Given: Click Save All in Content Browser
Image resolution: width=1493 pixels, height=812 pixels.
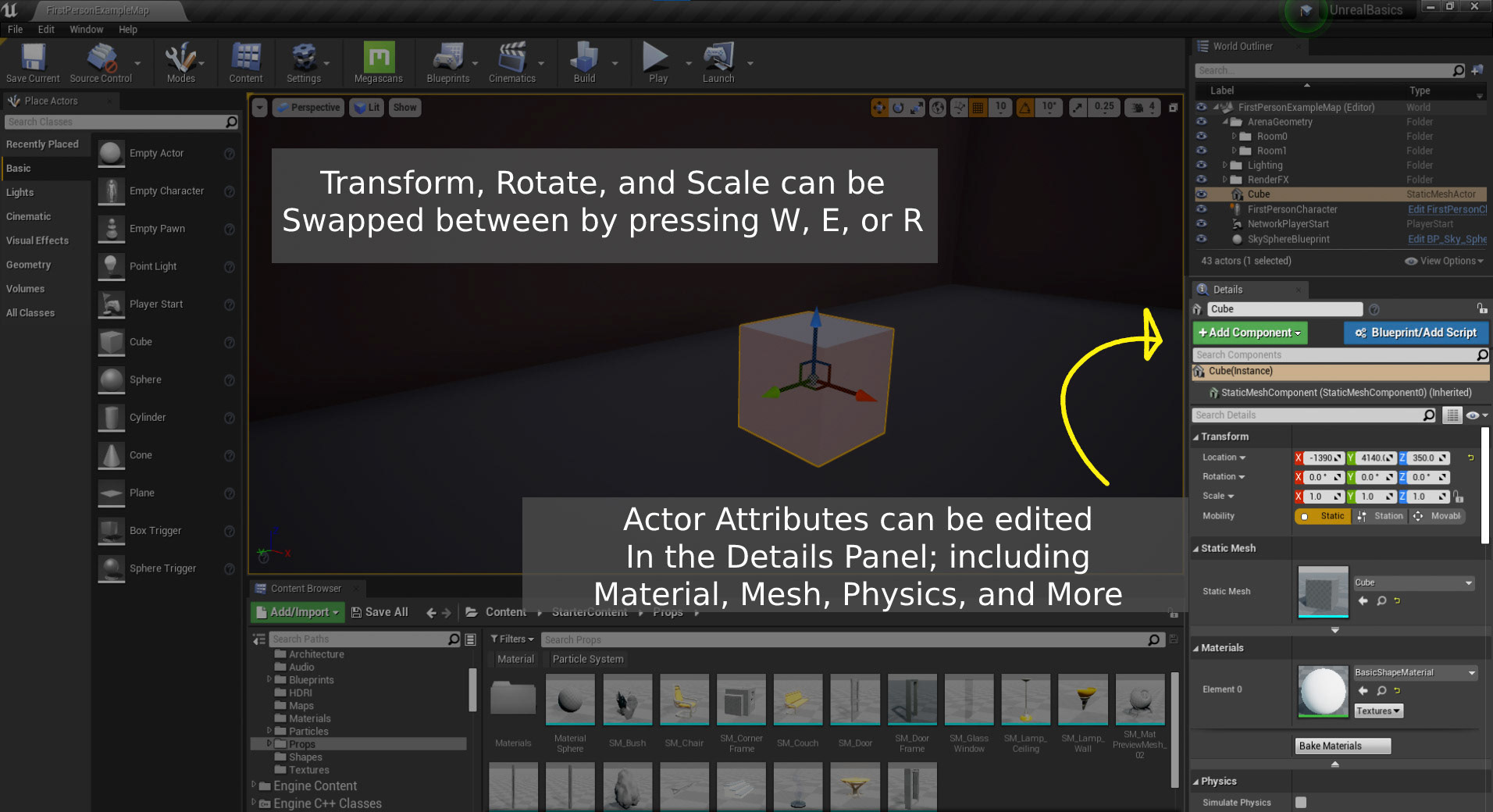Looking at the screenshot, I should [379, 612].
